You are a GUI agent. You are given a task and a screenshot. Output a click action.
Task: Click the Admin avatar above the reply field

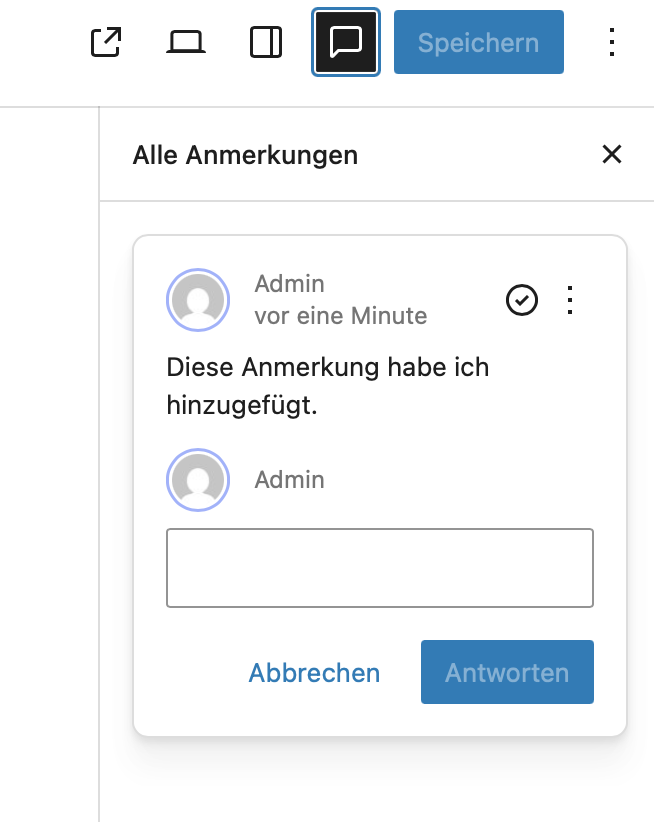tap(198, 480)
